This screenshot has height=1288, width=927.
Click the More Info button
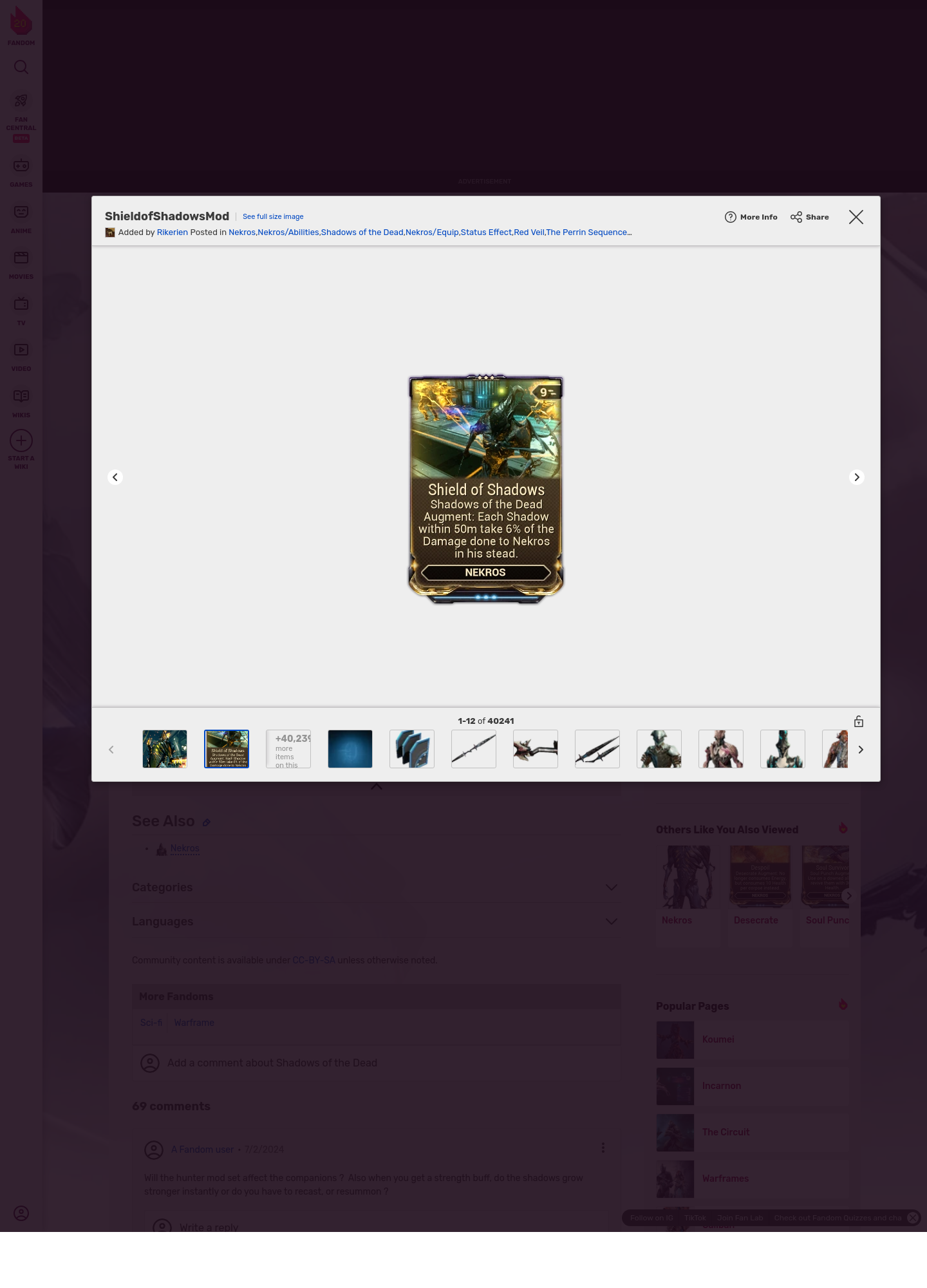point(751,217)
